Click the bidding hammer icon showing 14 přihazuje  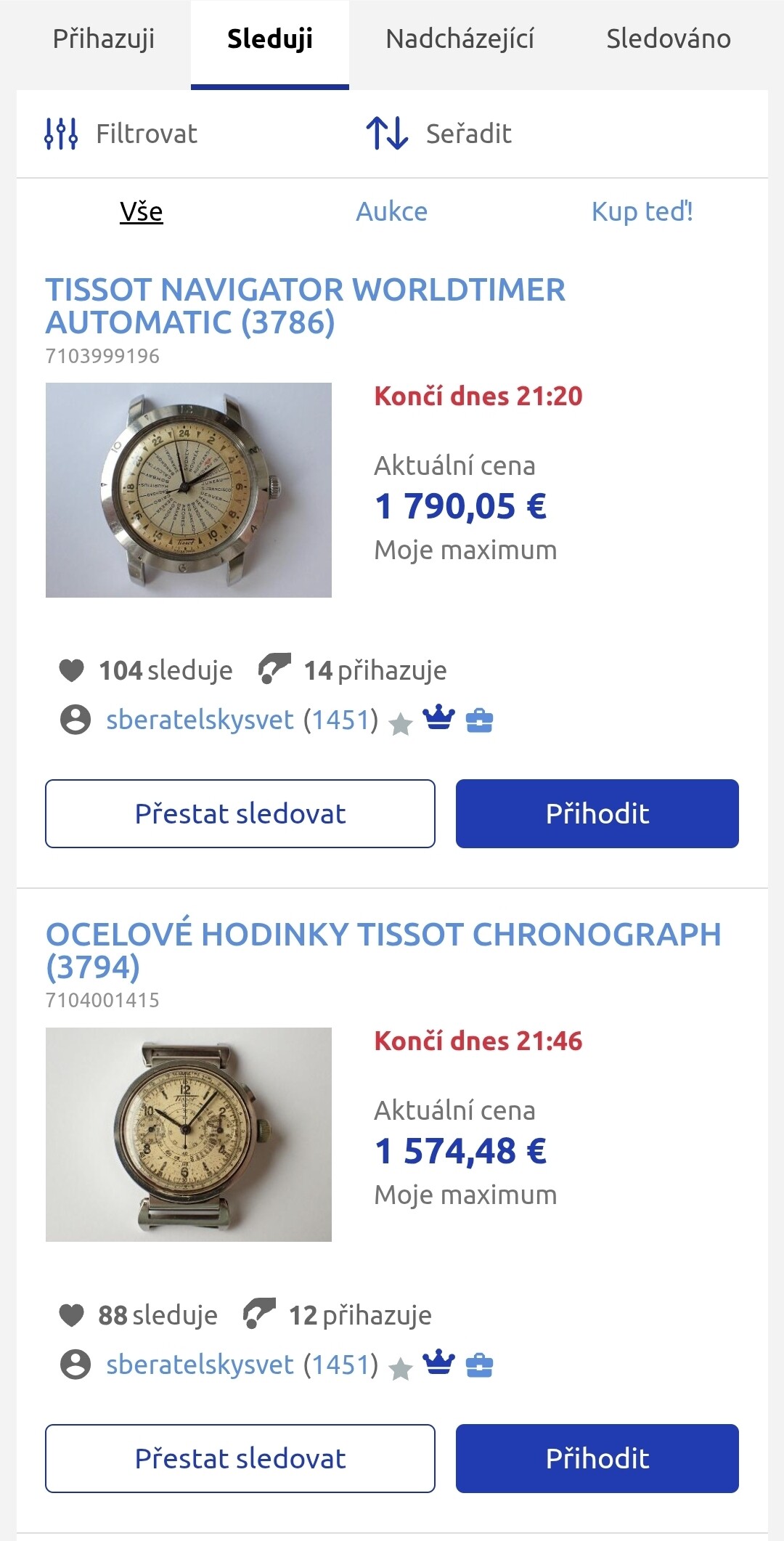[274, 669]
